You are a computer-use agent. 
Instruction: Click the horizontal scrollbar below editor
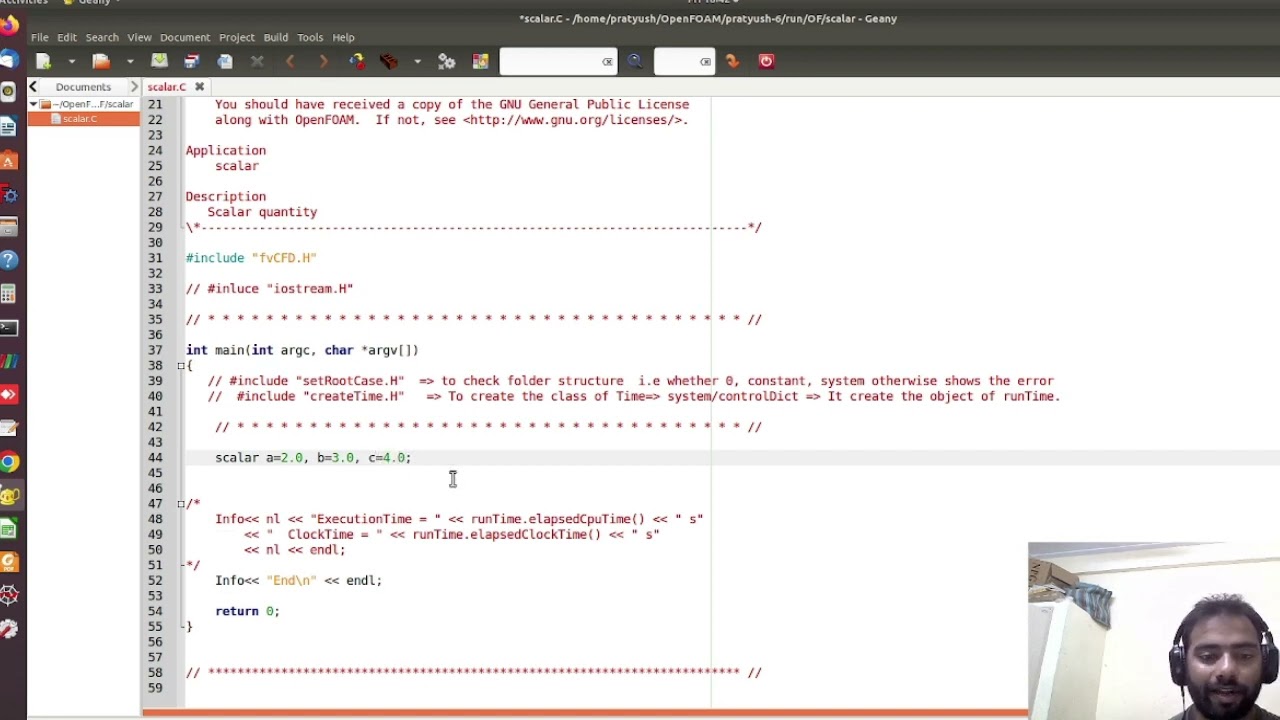tap(585, 712)
